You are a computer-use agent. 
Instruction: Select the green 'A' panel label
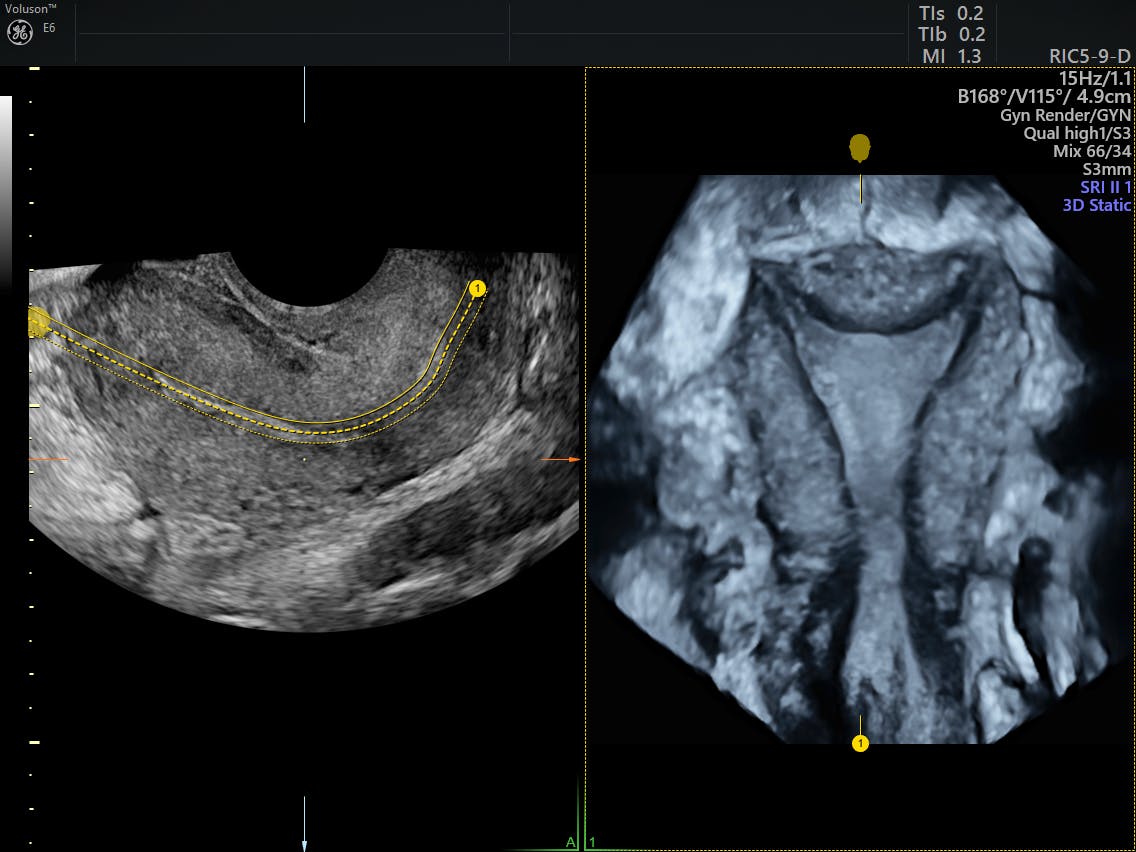click(x=571, y=842)
